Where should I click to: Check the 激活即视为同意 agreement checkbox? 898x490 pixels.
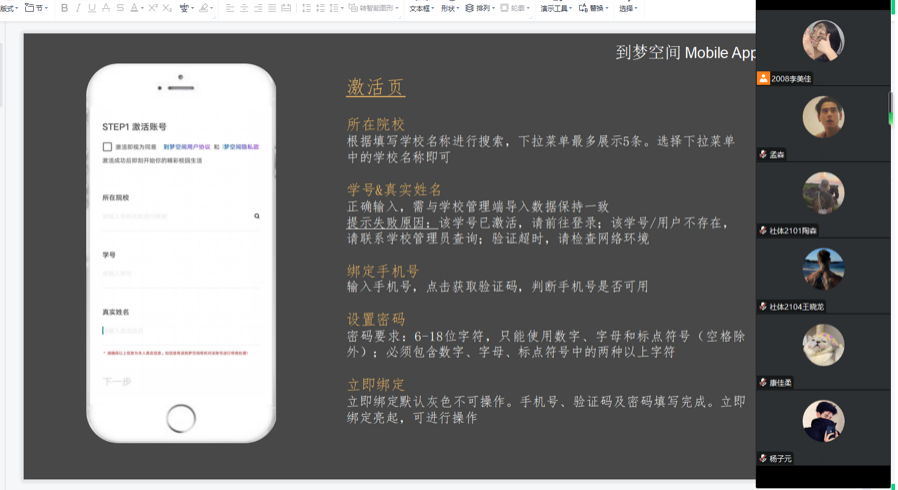(107, 147)
